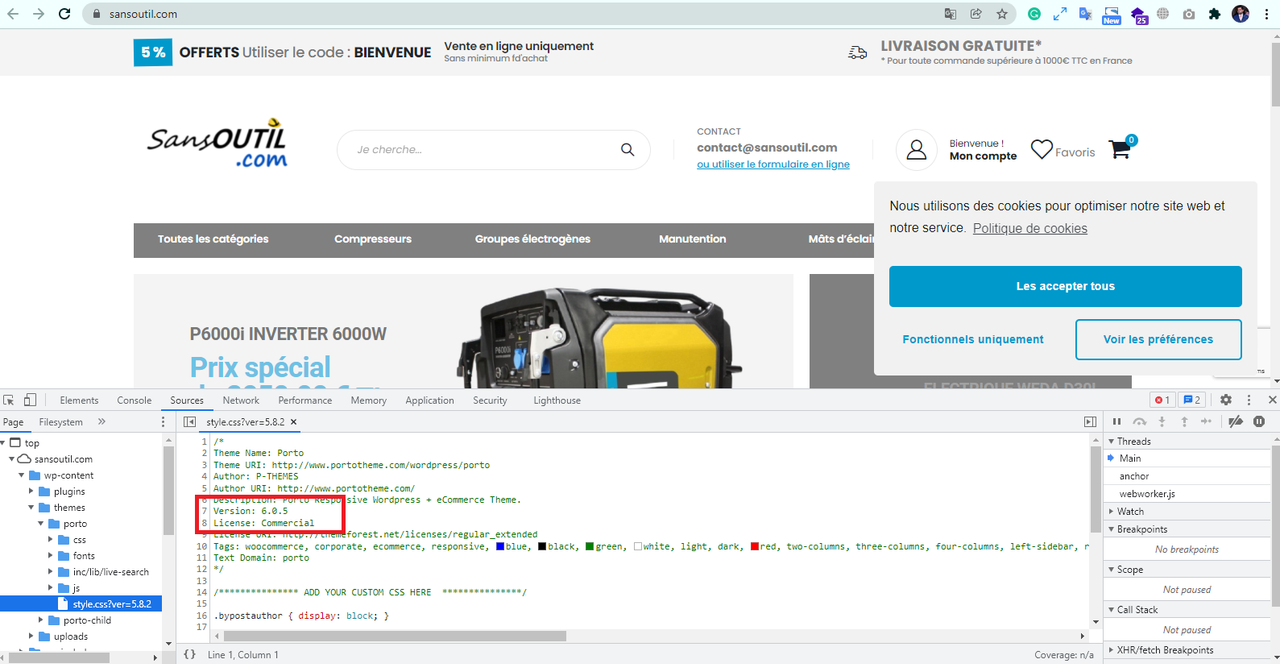Open the Compresseurs menu item
The image size is (1280, 664).
373,239
